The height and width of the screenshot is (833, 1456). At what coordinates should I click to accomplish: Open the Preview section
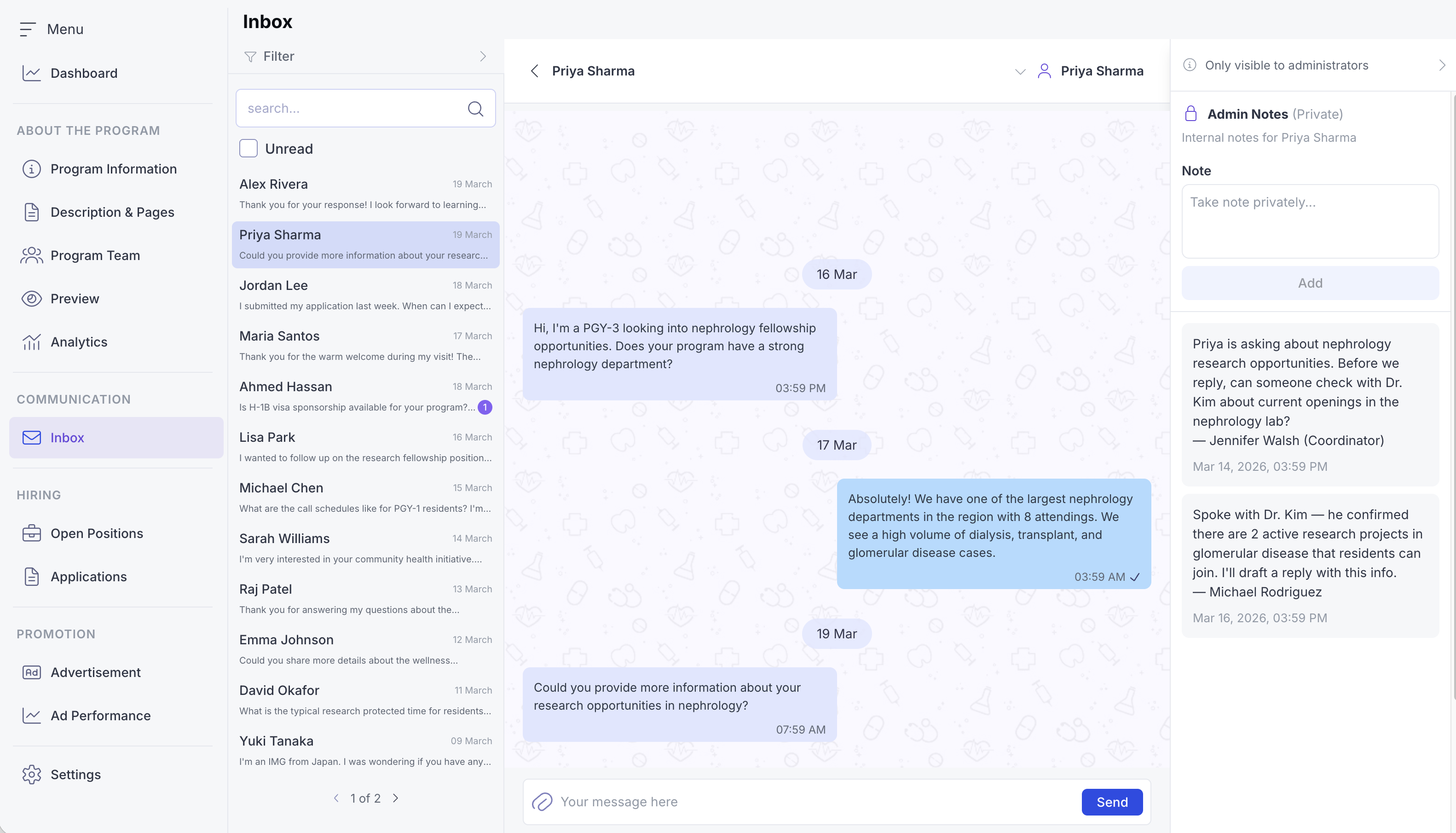pos(75,298)
